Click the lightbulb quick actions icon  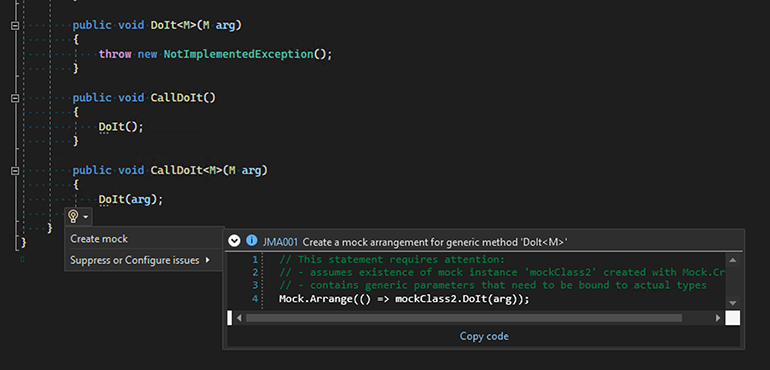click(x=73, y=216)
